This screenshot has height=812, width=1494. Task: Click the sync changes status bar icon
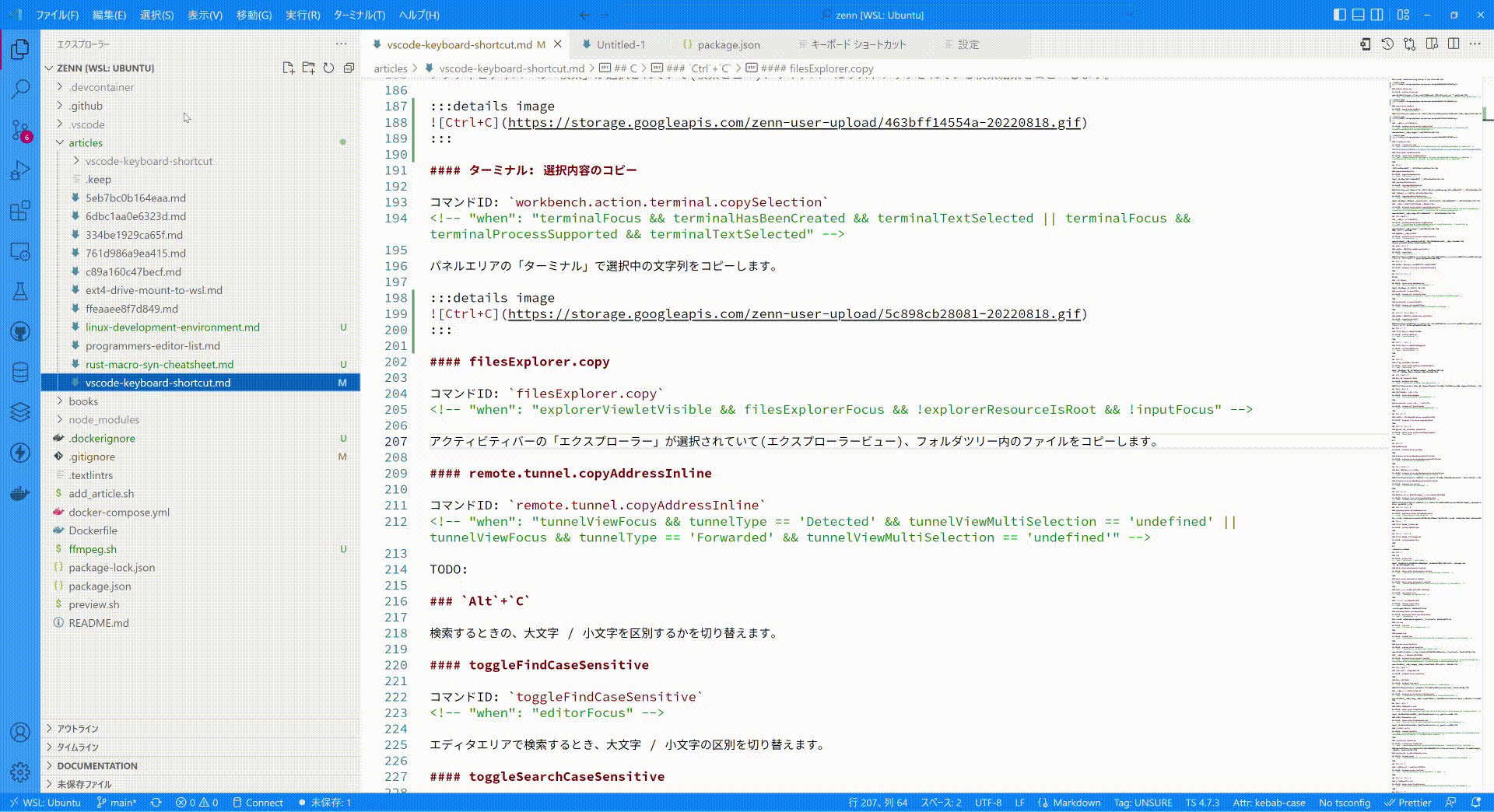[156, 803]
